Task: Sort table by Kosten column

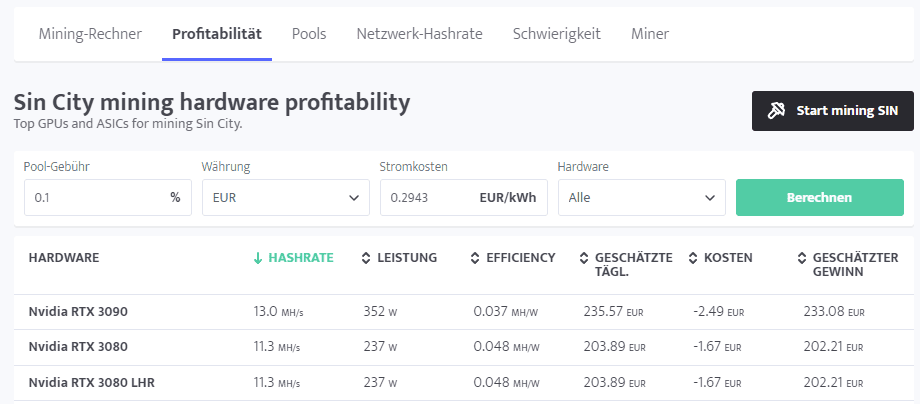Action: (721, 258)
